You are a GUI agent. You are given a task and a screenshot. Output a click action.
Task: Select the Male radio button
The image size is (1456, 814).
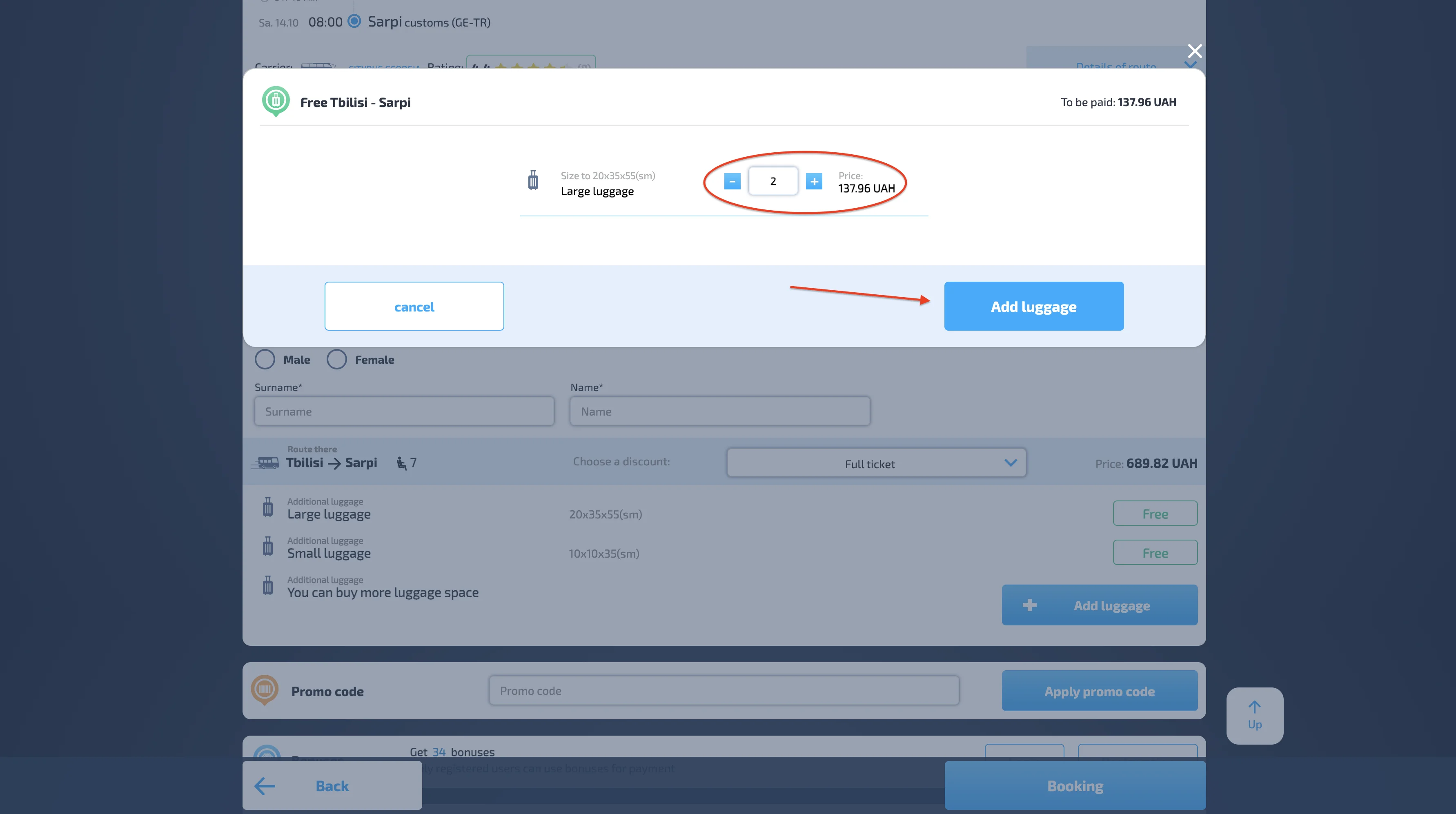pos(265,360)
